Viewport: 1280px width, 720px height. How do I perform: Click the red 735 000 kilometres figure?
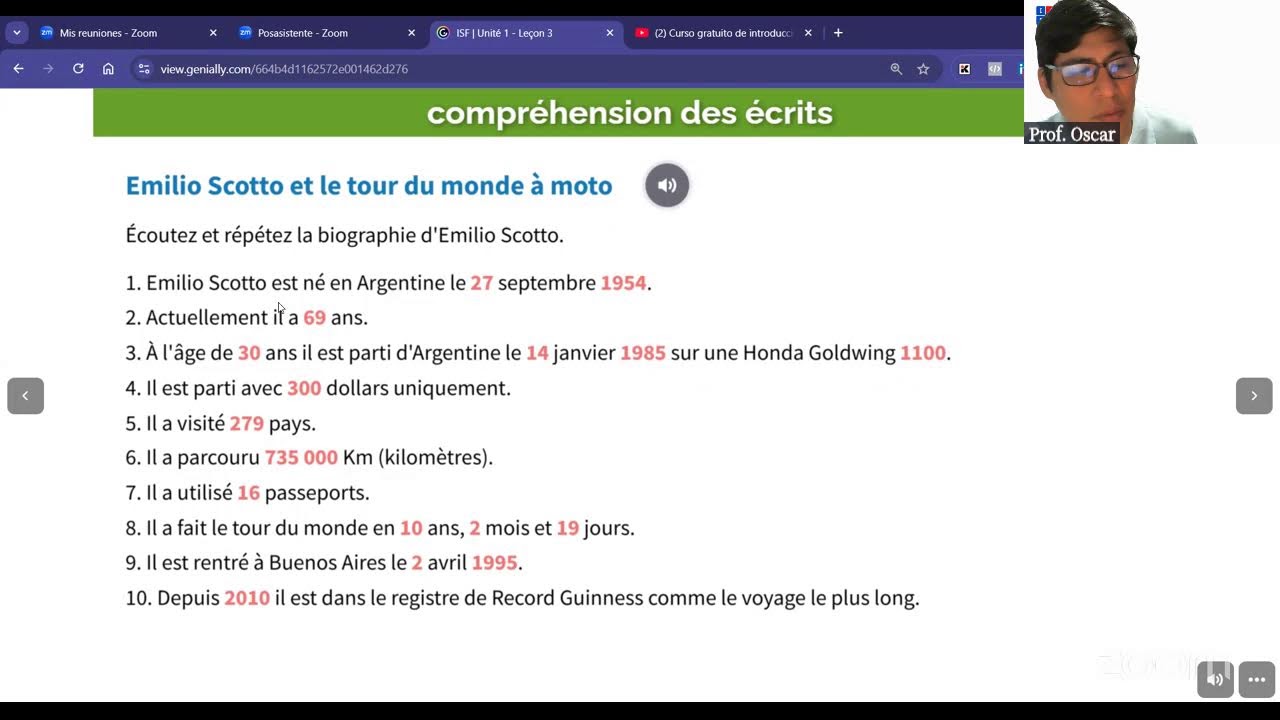301,458
